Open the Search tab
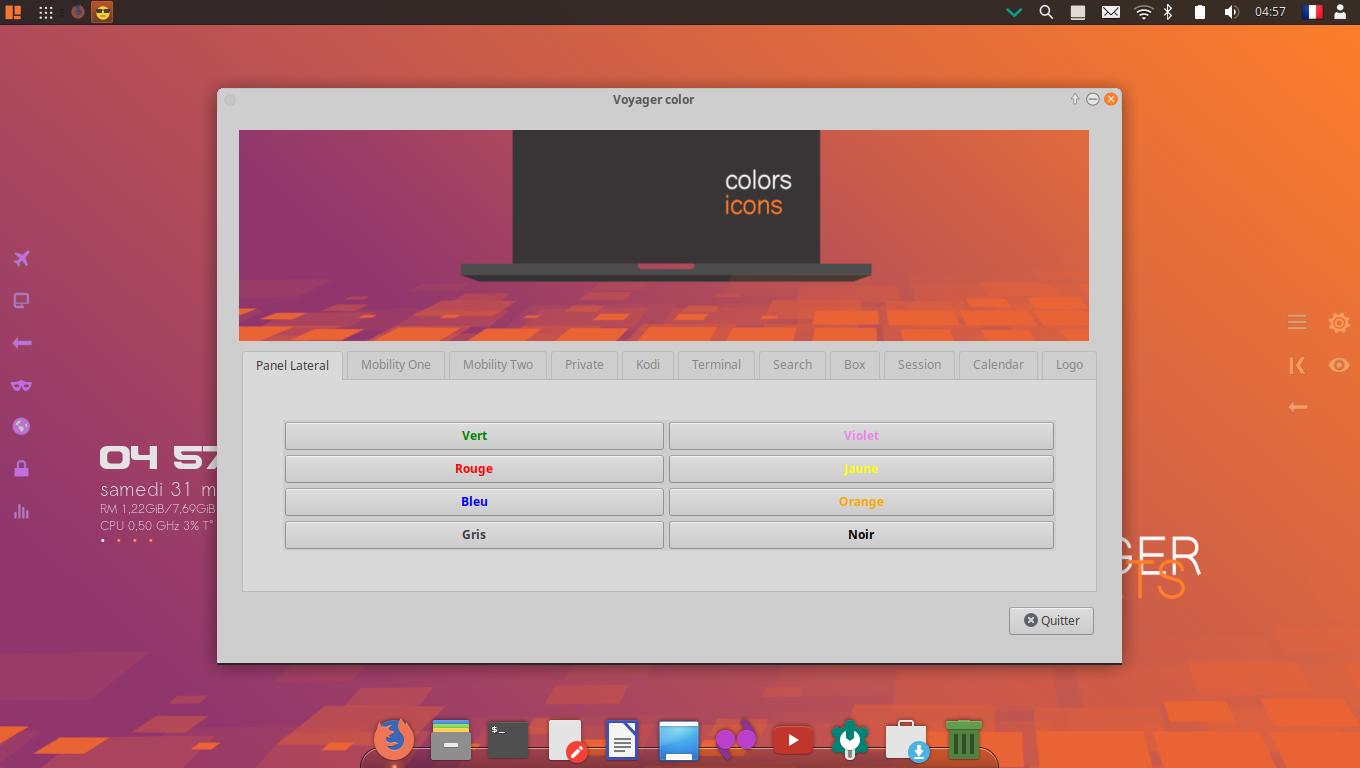This screenshot has height=768, width=1360. [792, 364]
